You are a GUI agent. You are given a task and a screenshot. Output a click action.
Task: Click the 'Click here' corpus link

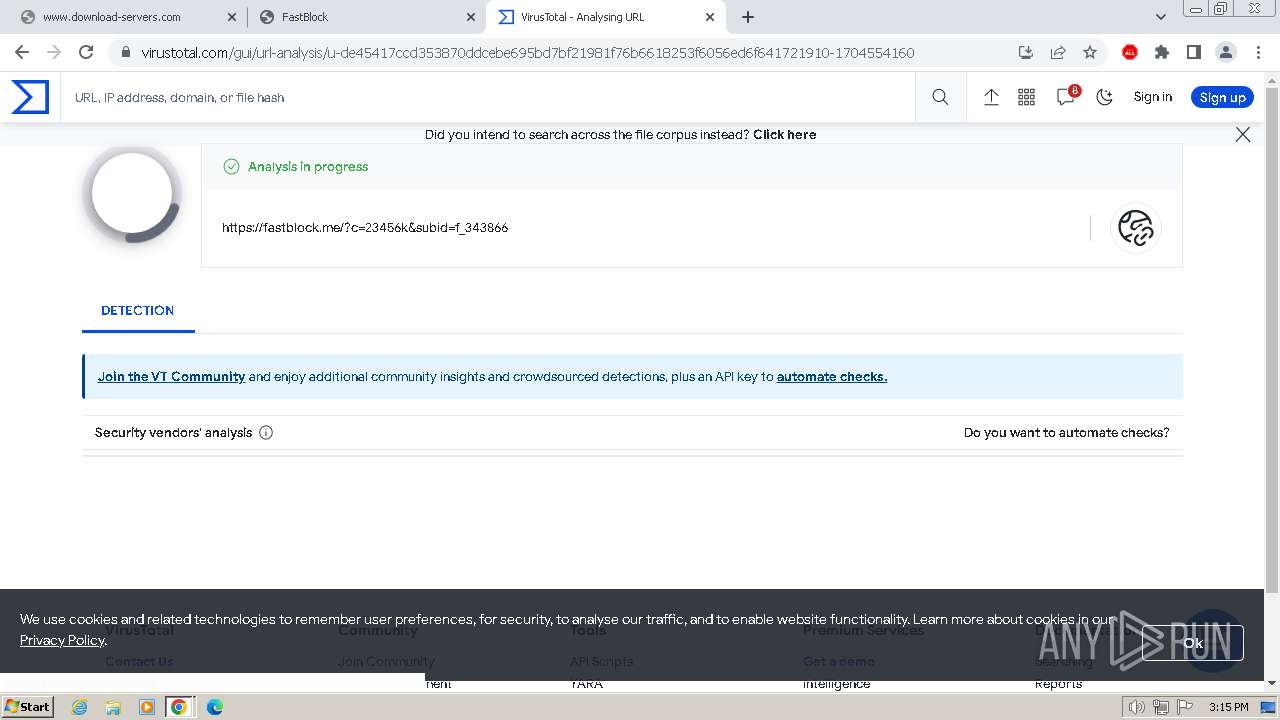coord(784,134)
